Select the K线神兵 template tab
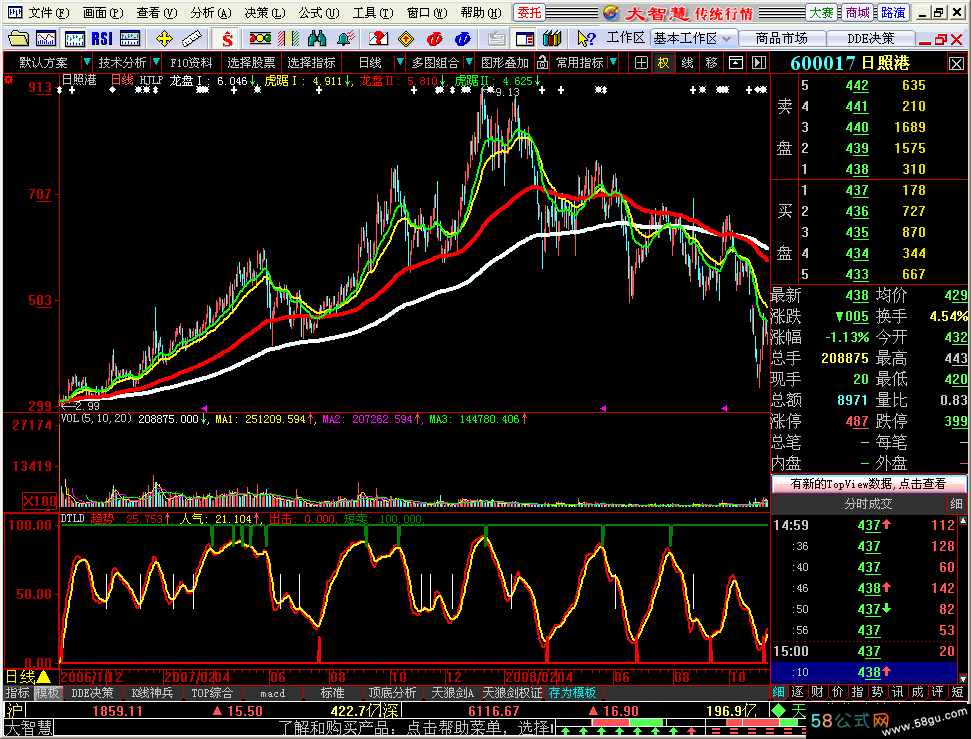This screenshot has height=739, width=971. [152, 693]
